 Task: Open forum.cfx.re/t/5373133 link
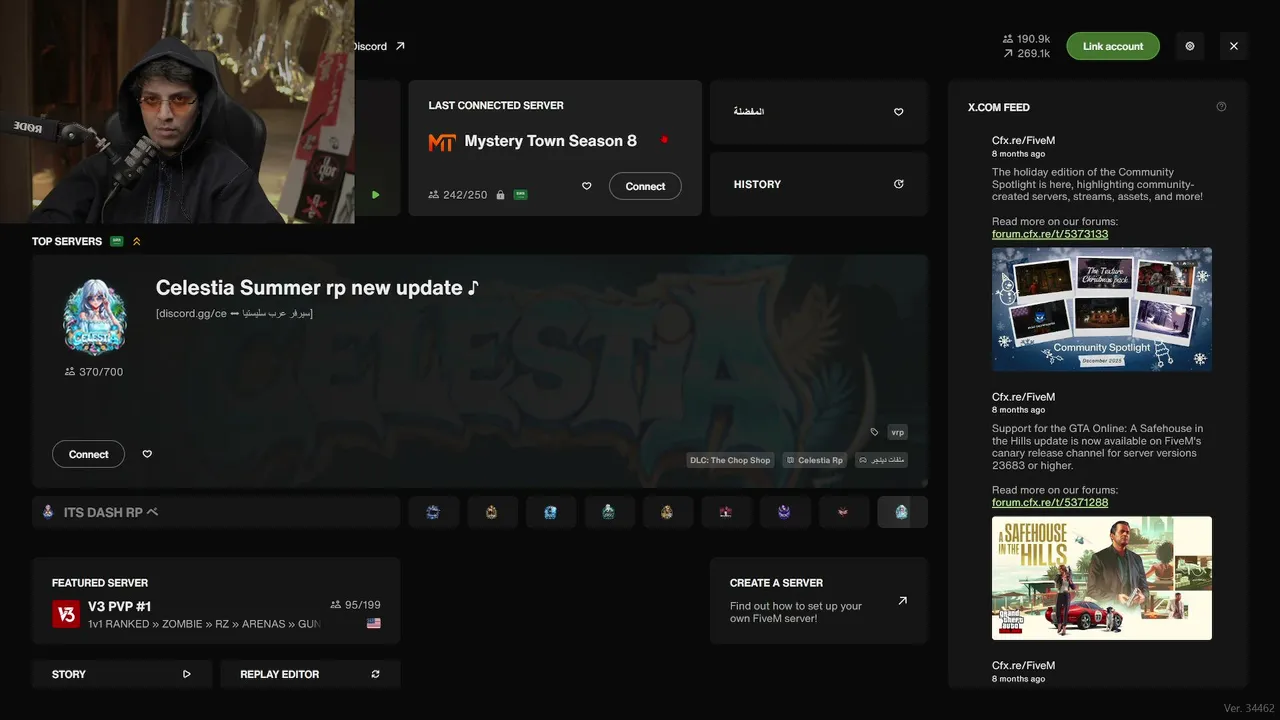coord(1050,234)
